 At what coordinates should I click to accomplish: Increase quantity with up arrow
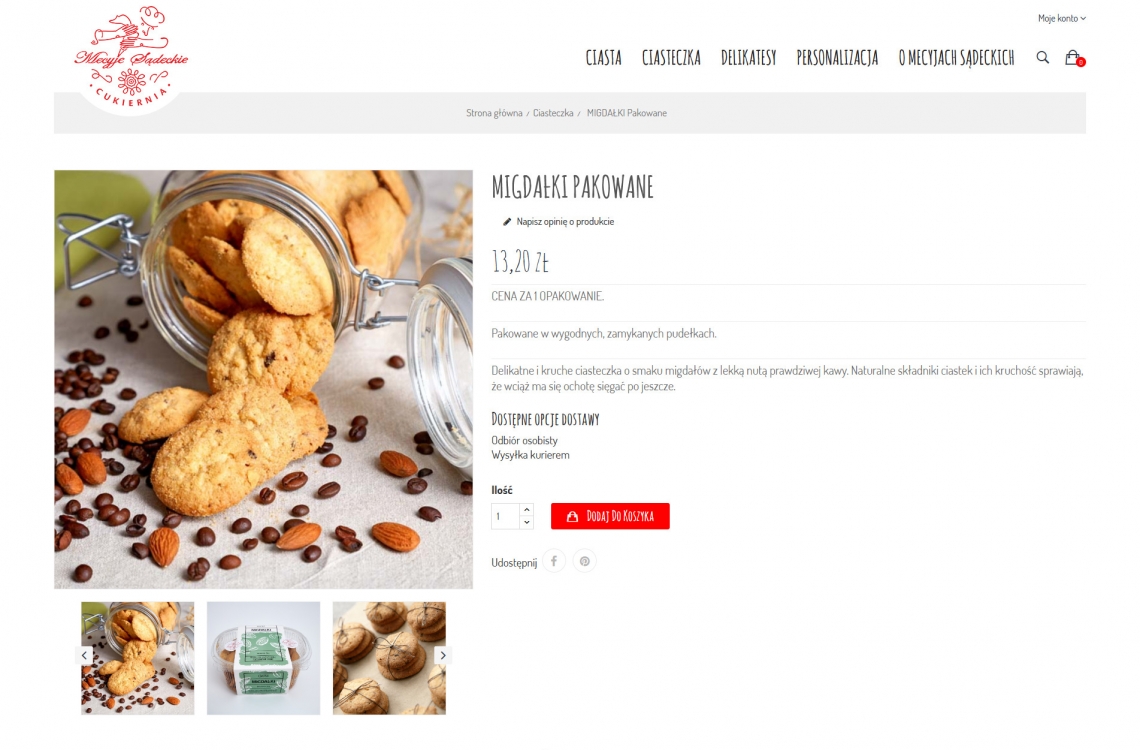tap(527, 509)
